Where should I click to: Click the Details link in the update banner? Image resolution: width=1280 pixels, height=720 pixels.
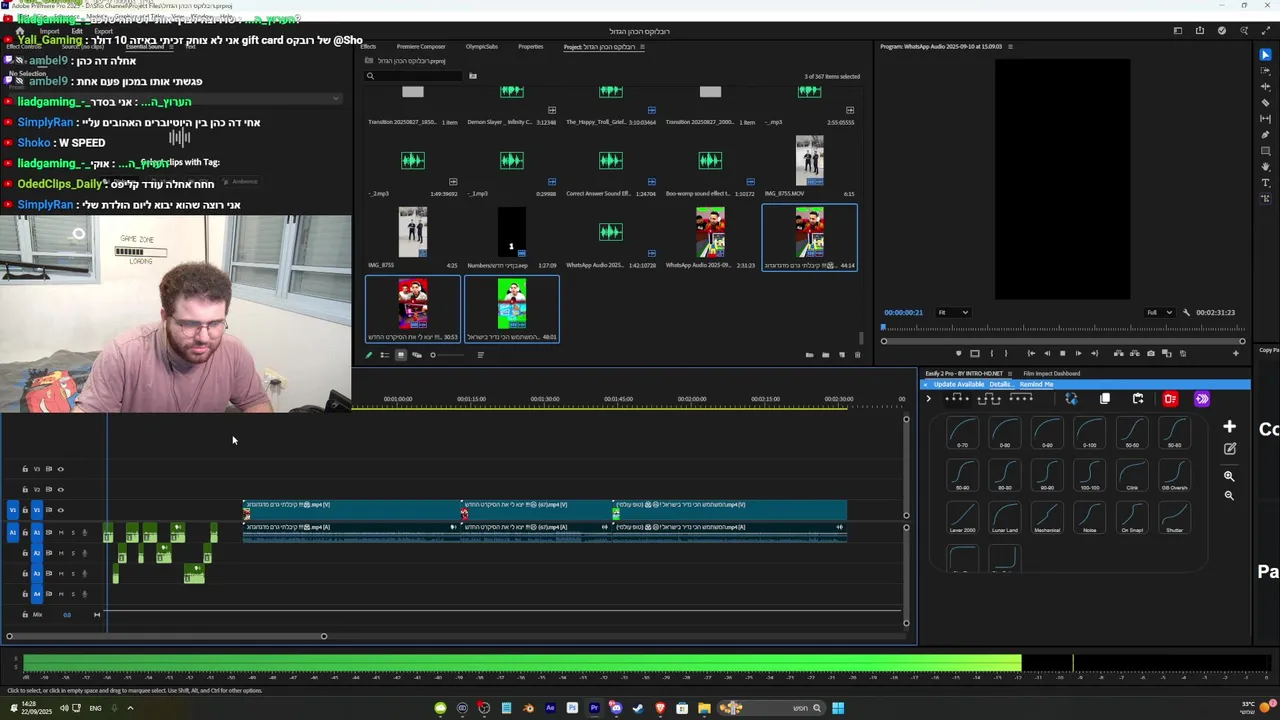1002,384
